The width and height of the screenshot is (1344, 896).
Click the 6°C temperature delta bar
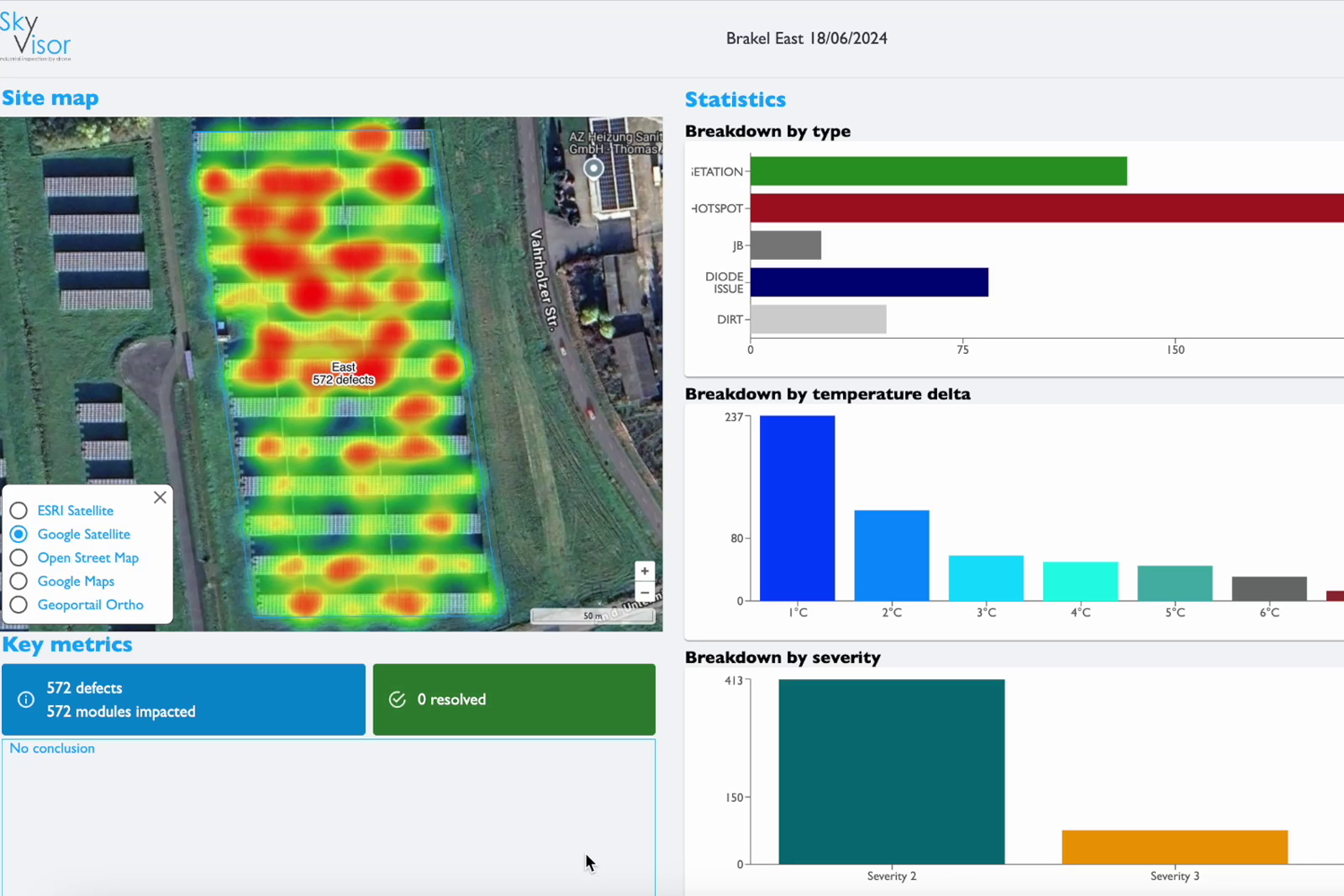pos(1270,589)
